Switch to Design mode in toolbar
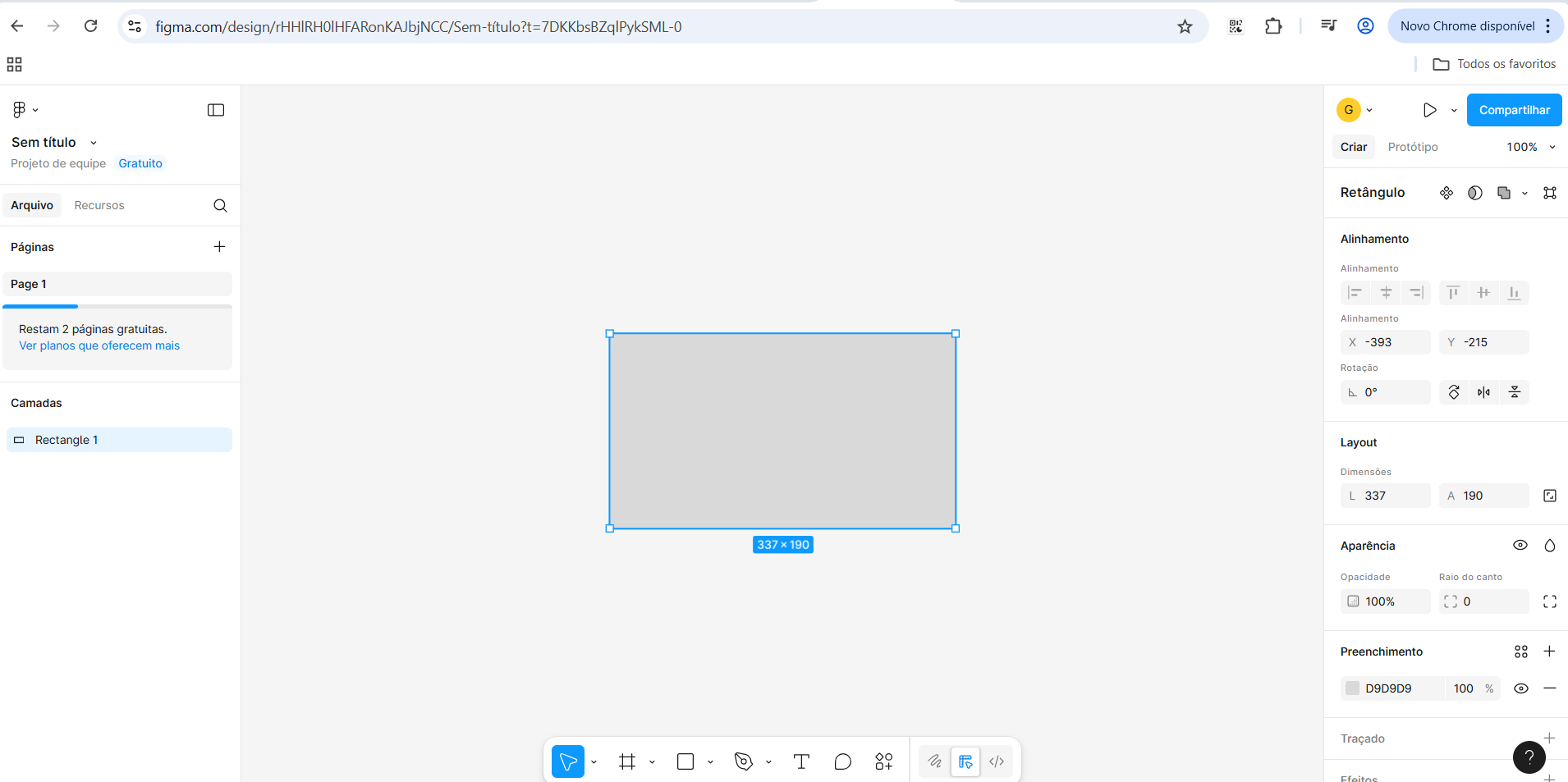The width and height of the screenshot is (1568, 782). (965, 761)
